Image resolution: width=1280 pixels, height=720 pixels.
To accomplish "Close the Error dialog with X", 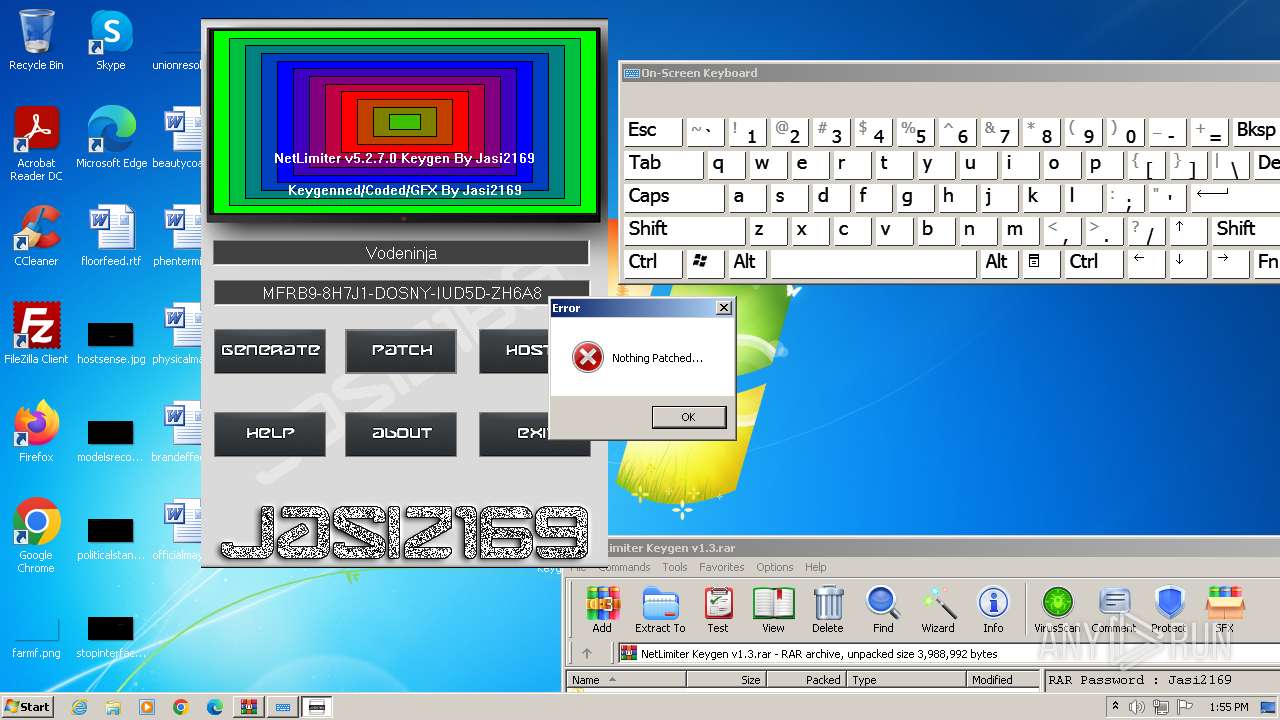I will pyautogui.click(x=724, y=308).
